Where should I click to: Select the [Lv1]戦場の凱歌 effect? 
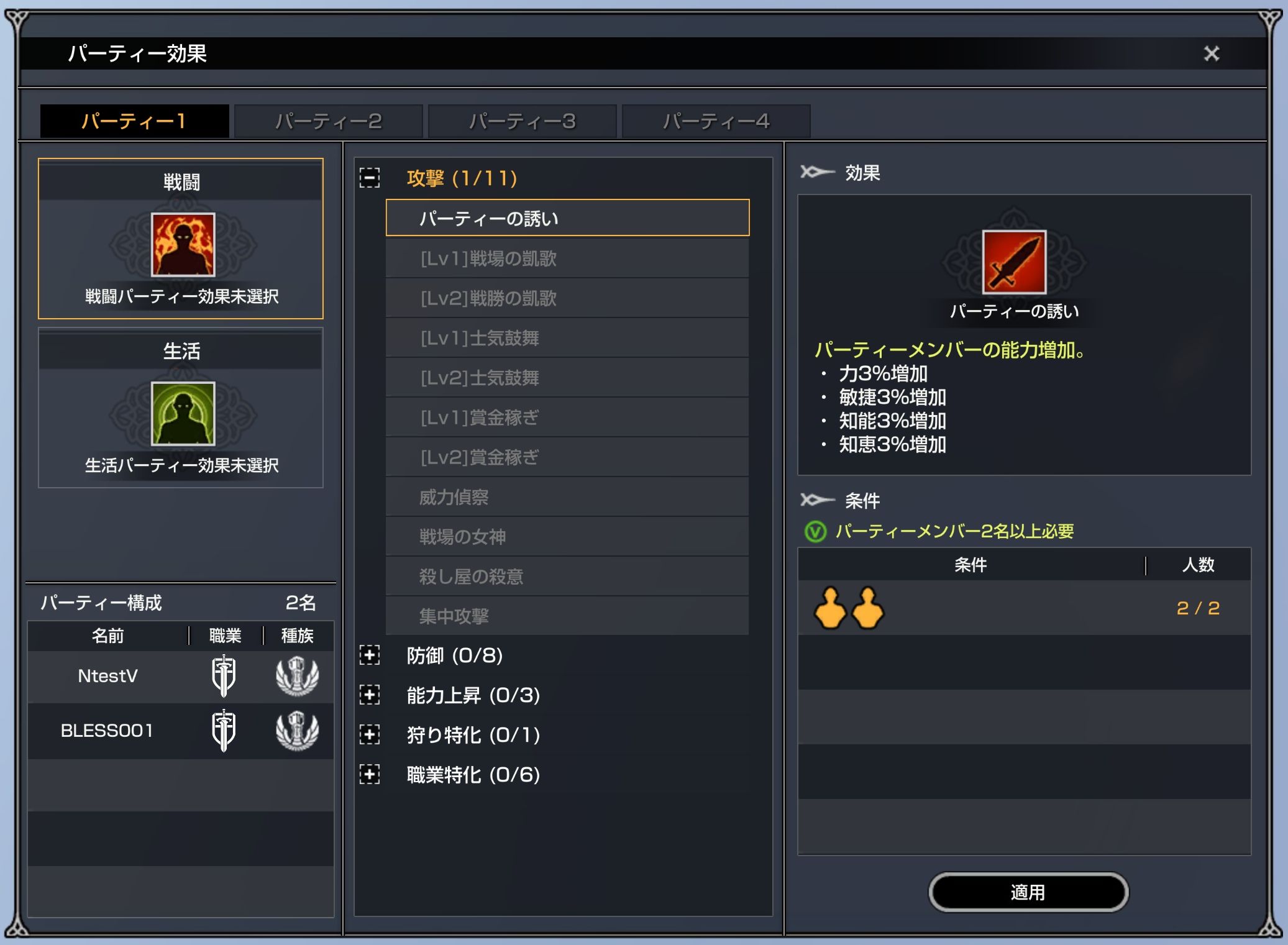567,258
